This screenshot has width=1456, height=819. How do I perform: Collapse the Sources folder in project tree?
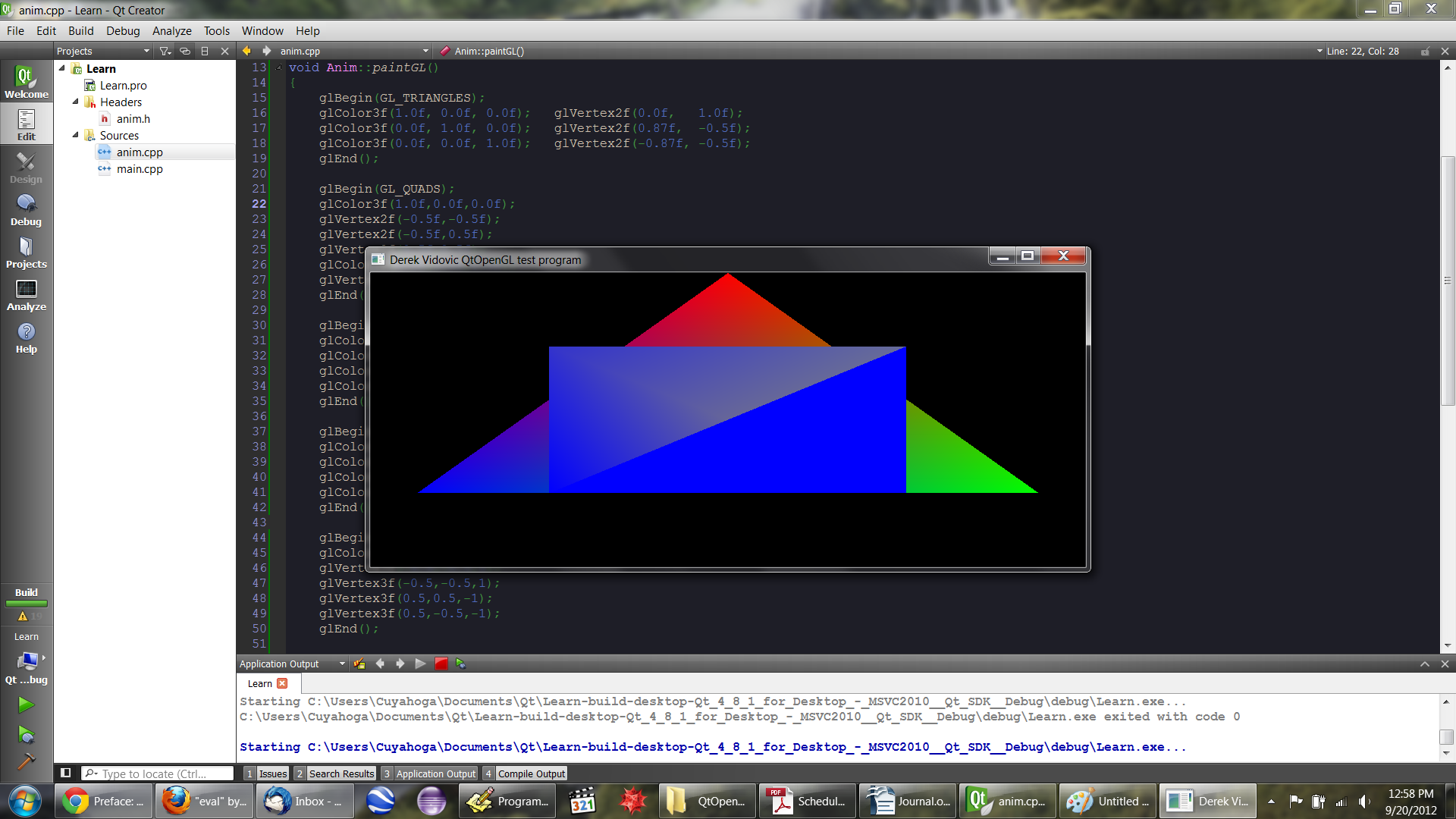click(76, 135)
